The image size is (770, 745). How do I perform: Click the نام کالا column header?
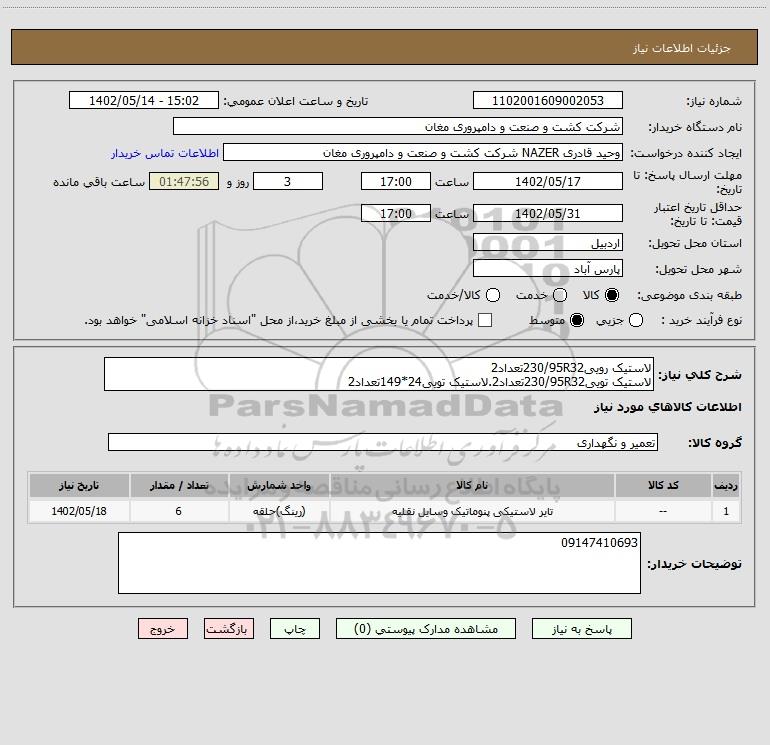pos(472,485)
